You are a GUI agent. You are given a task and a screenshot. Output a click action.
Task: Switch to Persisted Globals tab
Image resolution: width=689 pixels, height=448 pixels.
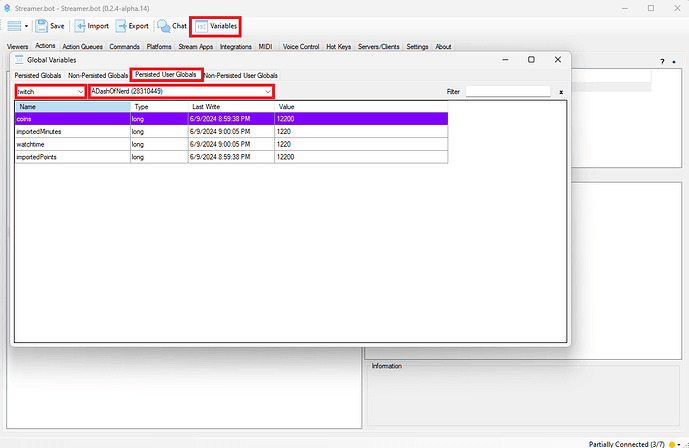click(37, 75)
